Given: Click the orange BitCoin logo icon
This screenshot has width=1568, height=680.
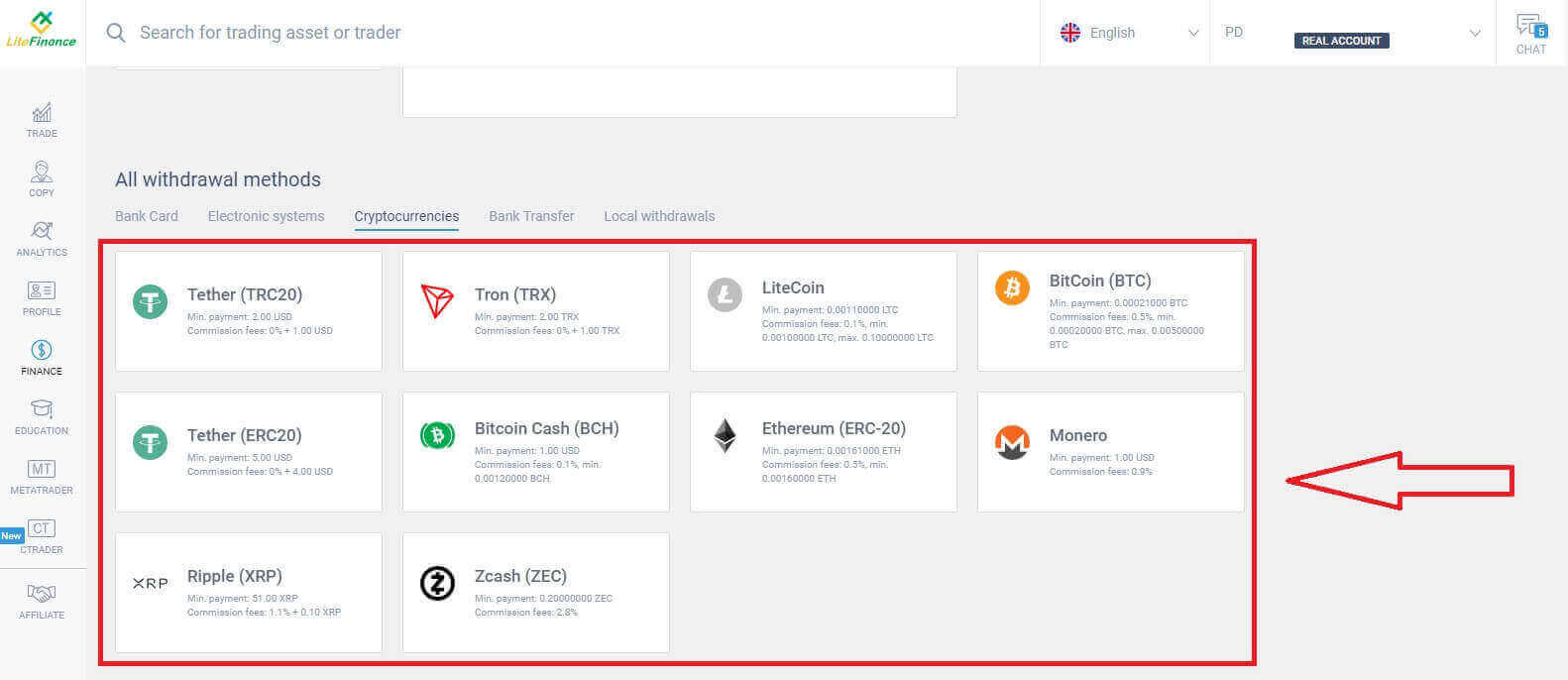Looking at the screenshot, I should click(1012, 287).
